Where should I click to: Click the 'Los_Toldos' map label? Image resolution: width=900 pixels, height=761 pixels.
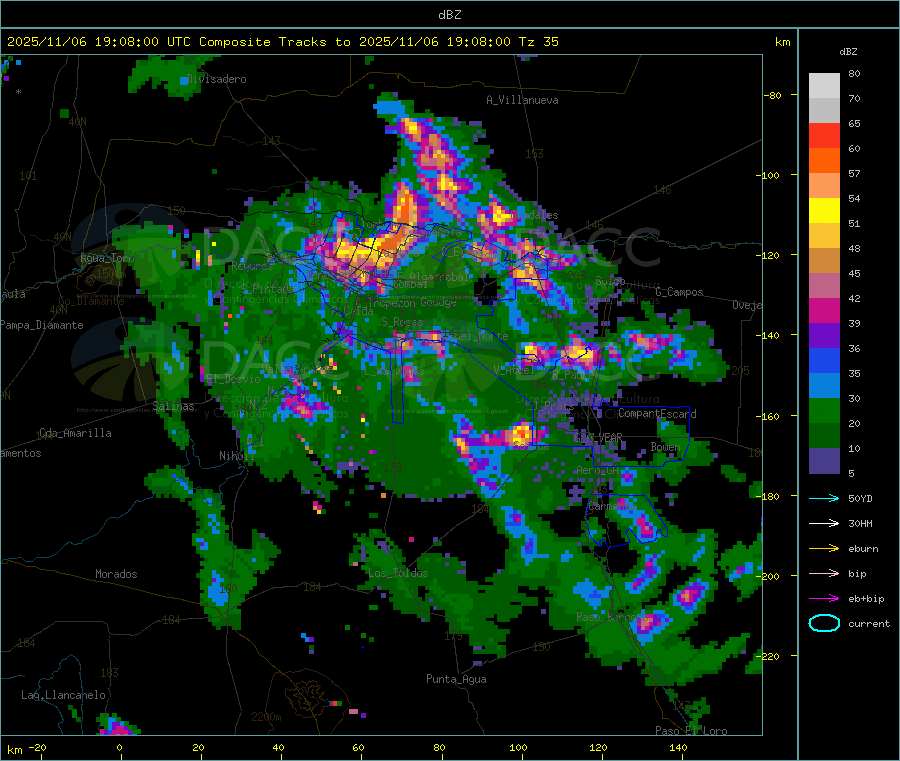(398, 573)
